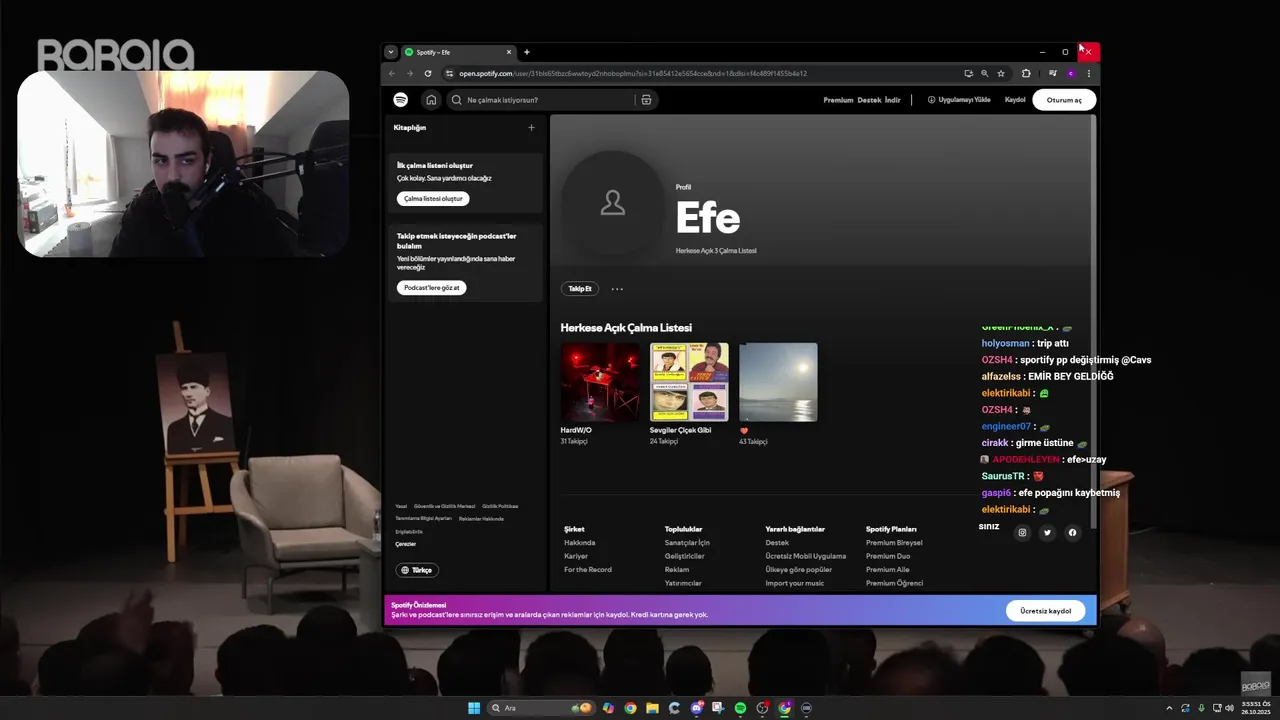
Task: Open media control icon in Chrome toolbar
Action: [1052, 73]
